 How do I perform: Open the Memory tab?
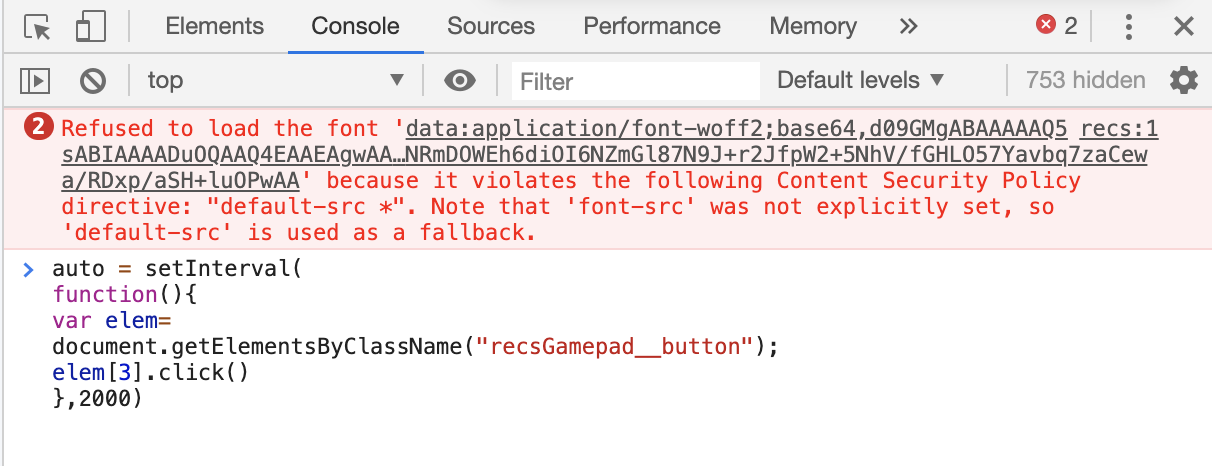coord(813,27)
